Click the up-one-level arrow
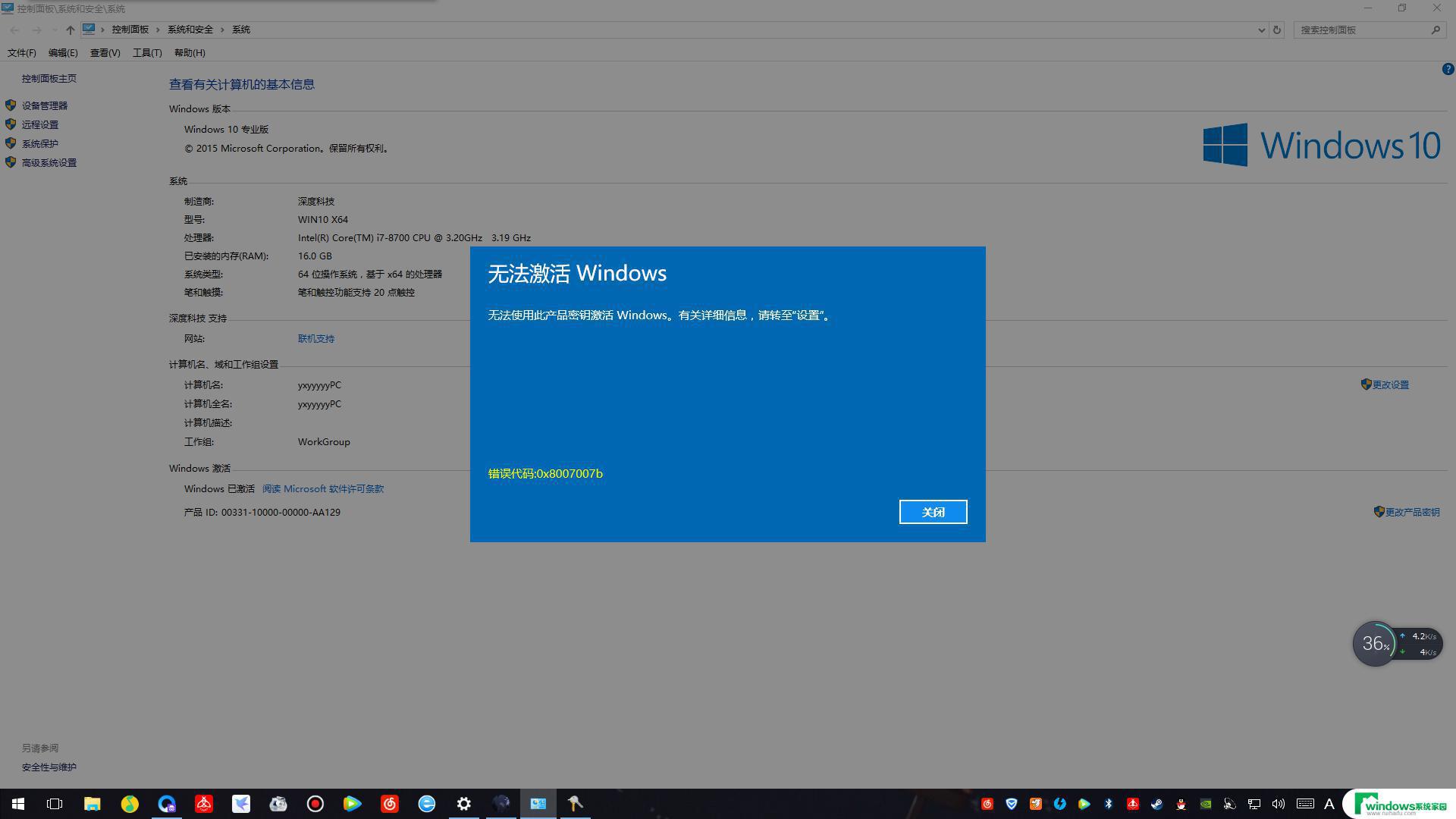 tap(70, 30)
